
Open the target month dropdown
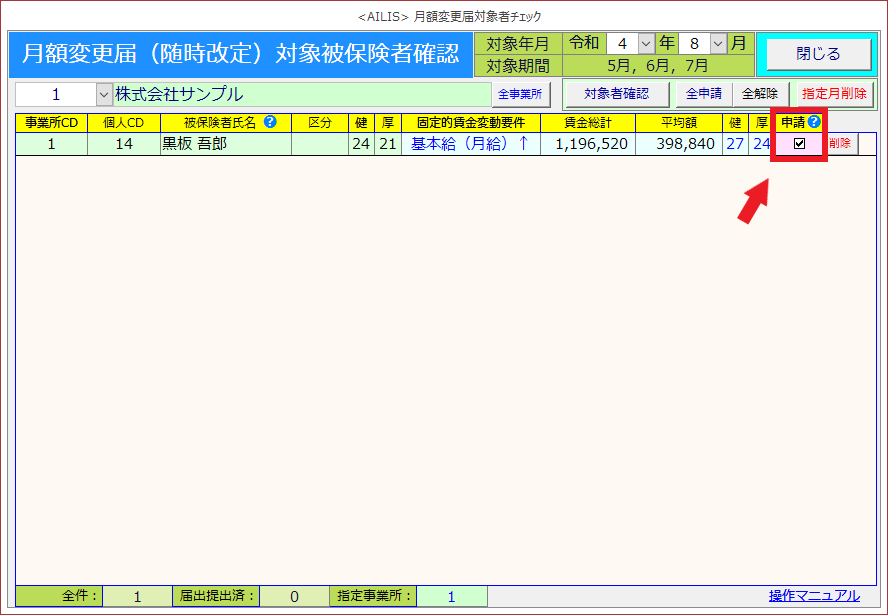tap(717, 44)
